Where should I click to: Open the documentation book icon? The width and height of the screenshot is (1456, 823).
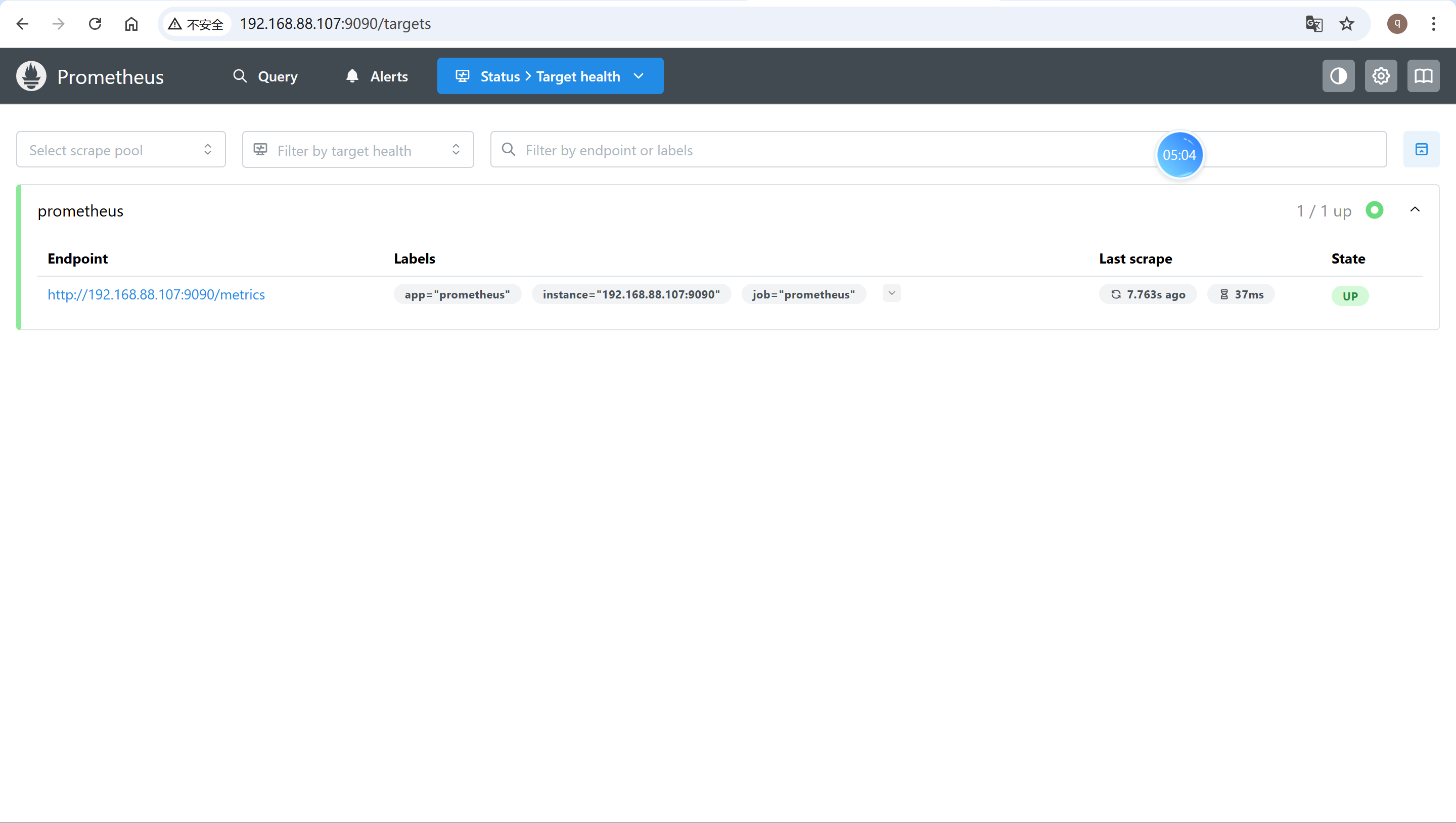(1423, 76)
